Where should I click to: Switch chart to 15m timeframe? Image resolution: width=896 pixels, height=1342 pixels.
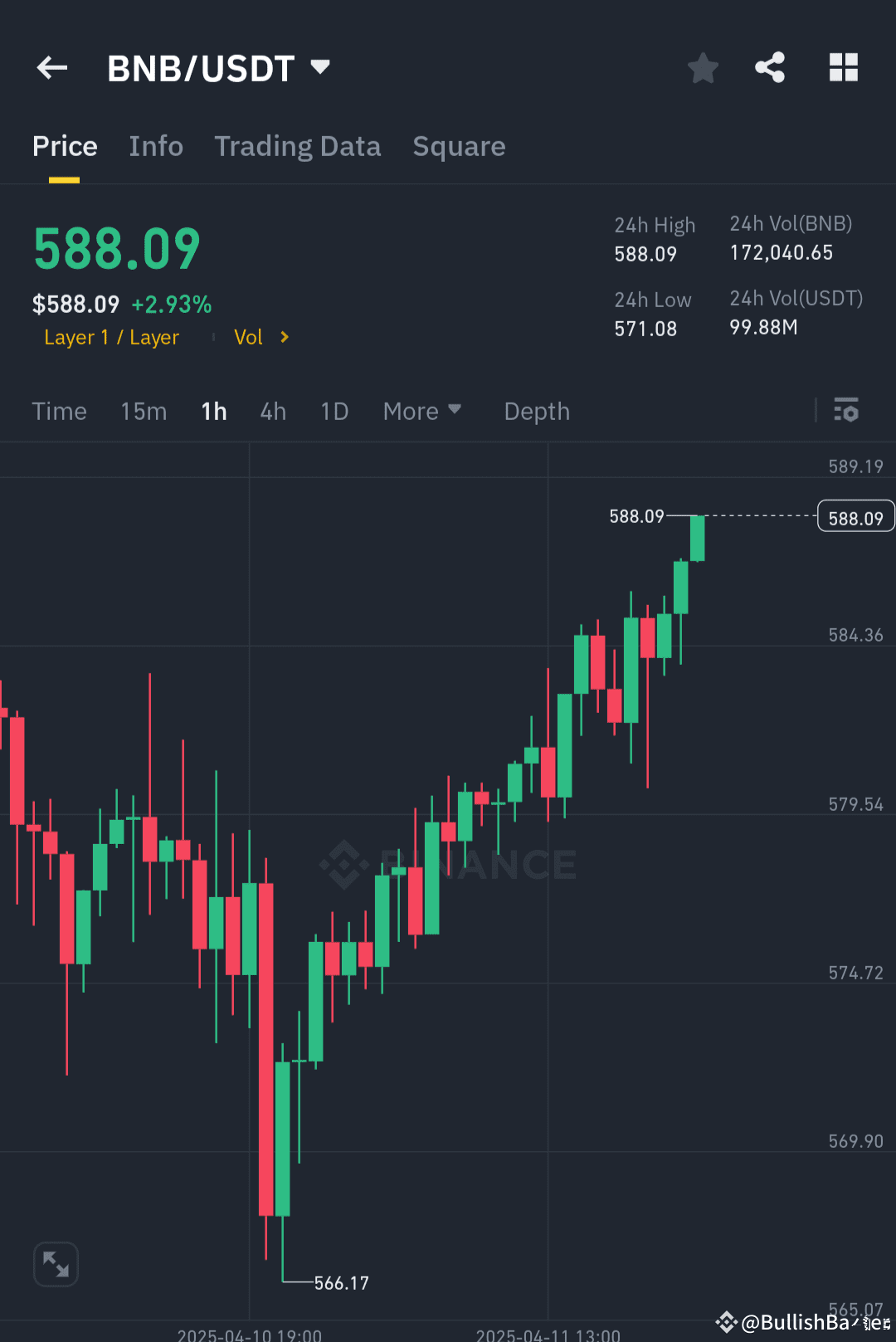click(143, 411)
